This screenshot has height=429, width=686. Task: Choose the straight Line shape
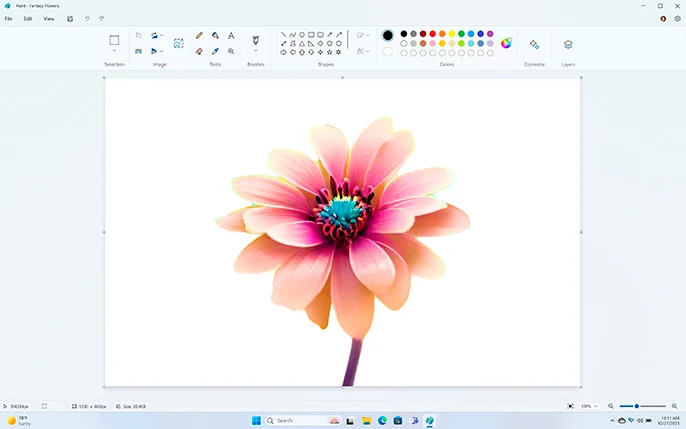[284, 35]
